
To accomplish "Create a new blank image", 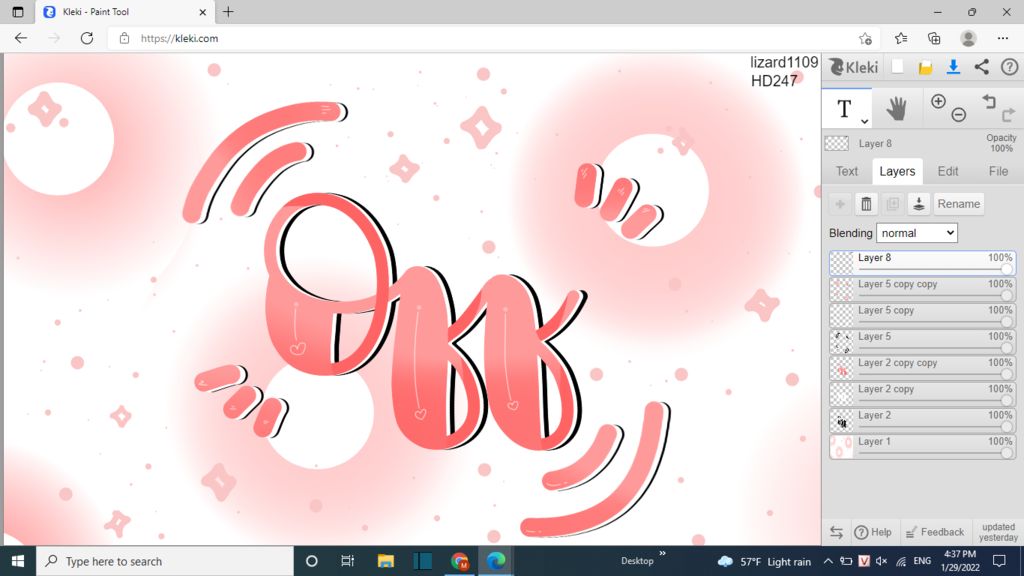I will (898, 67).
